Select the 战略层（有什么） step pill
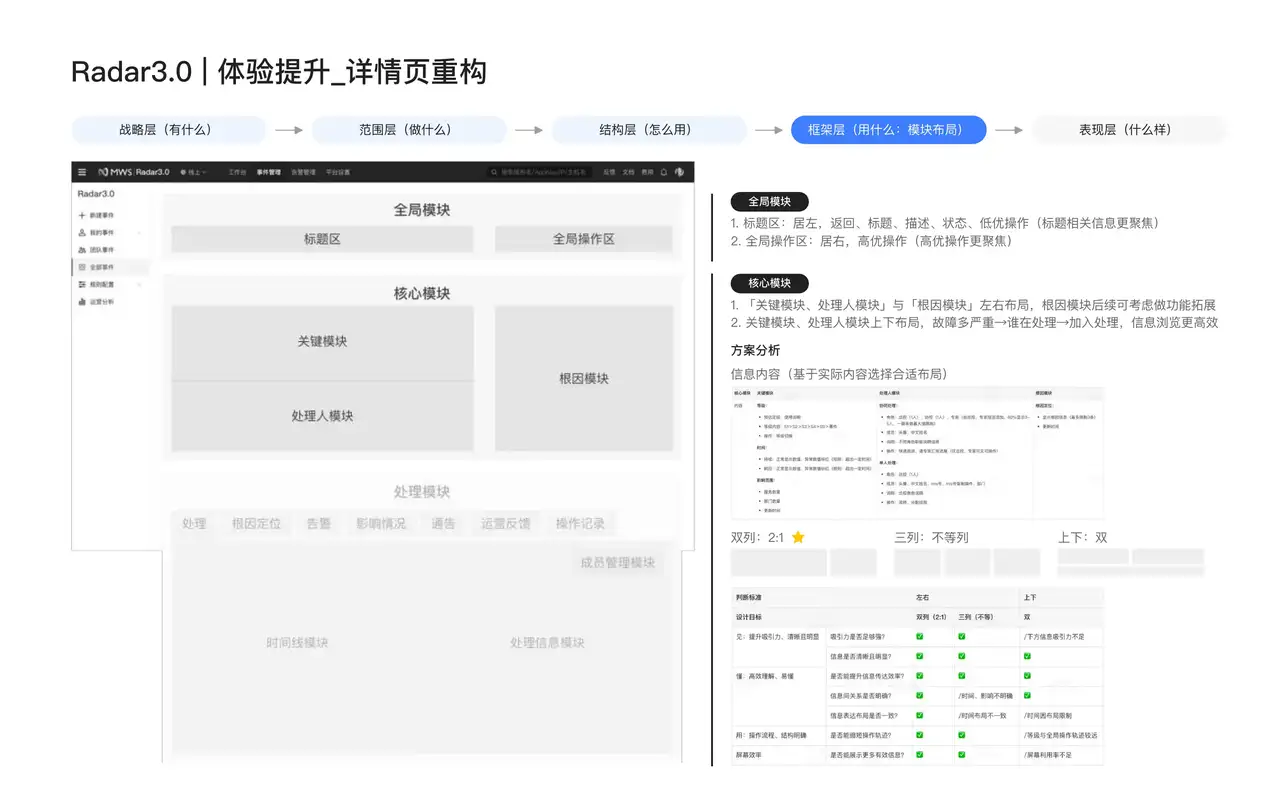This screenshot has height=800, width=1280. (x=168, y=130)
